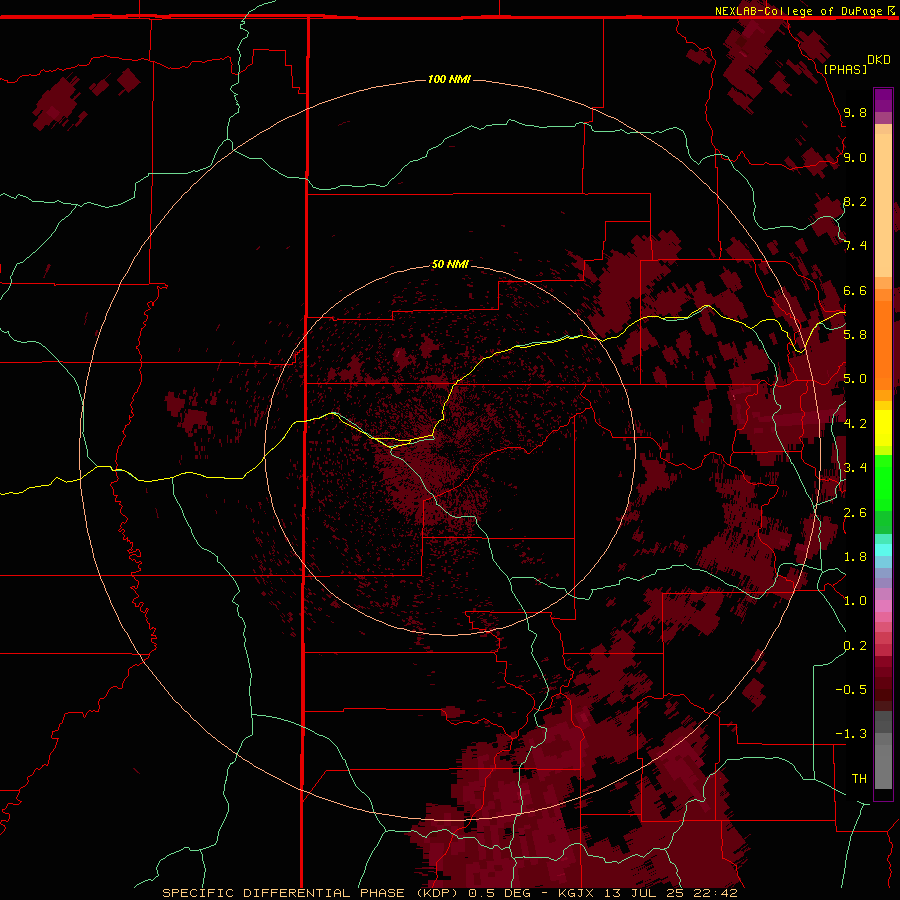Select the -0.5 scale value
The image size is (900, 900).
pyautogui.click(x=851, y=689)
